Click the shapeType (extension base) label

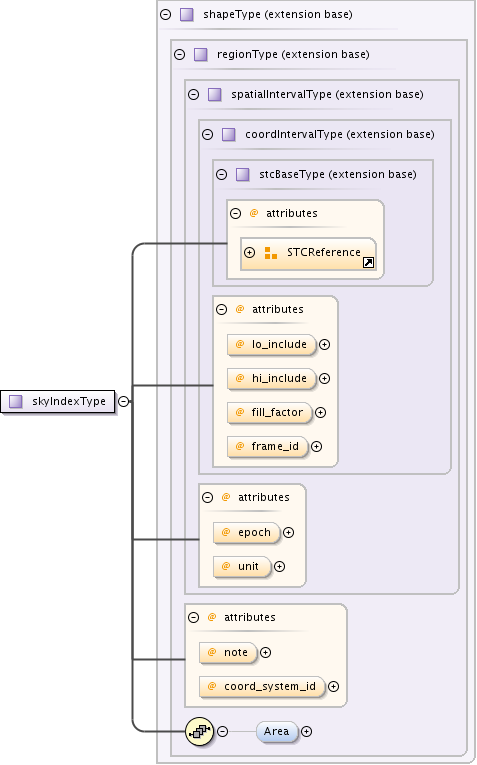[x=278, y=15]
